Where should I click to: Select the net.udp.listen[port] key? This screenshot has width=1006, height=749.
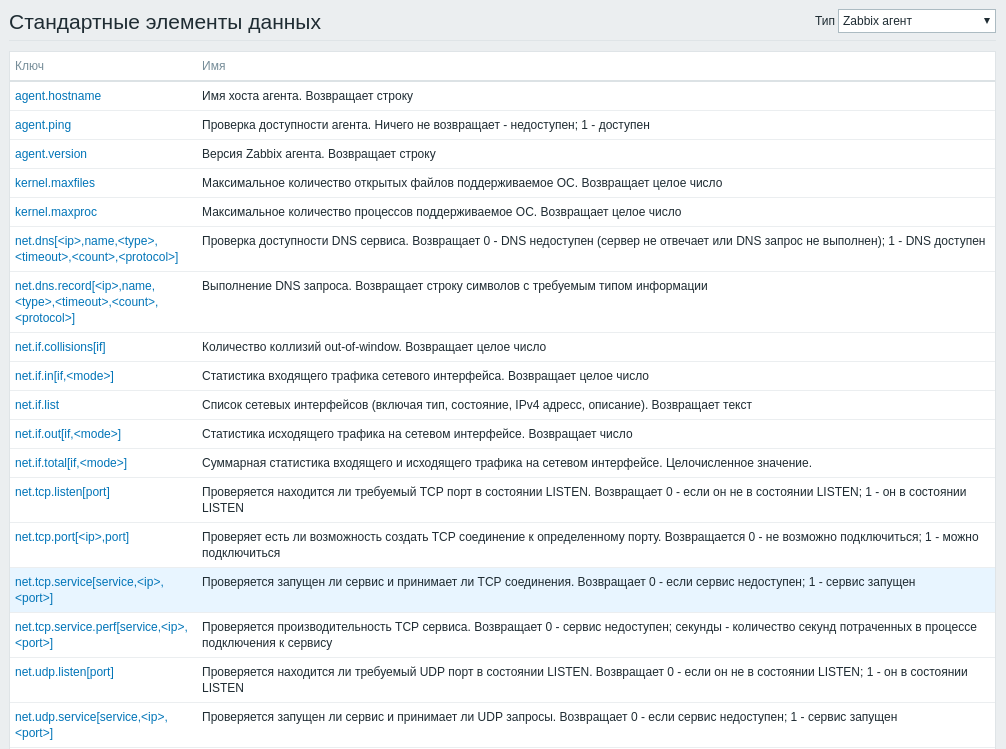[64, 672]
